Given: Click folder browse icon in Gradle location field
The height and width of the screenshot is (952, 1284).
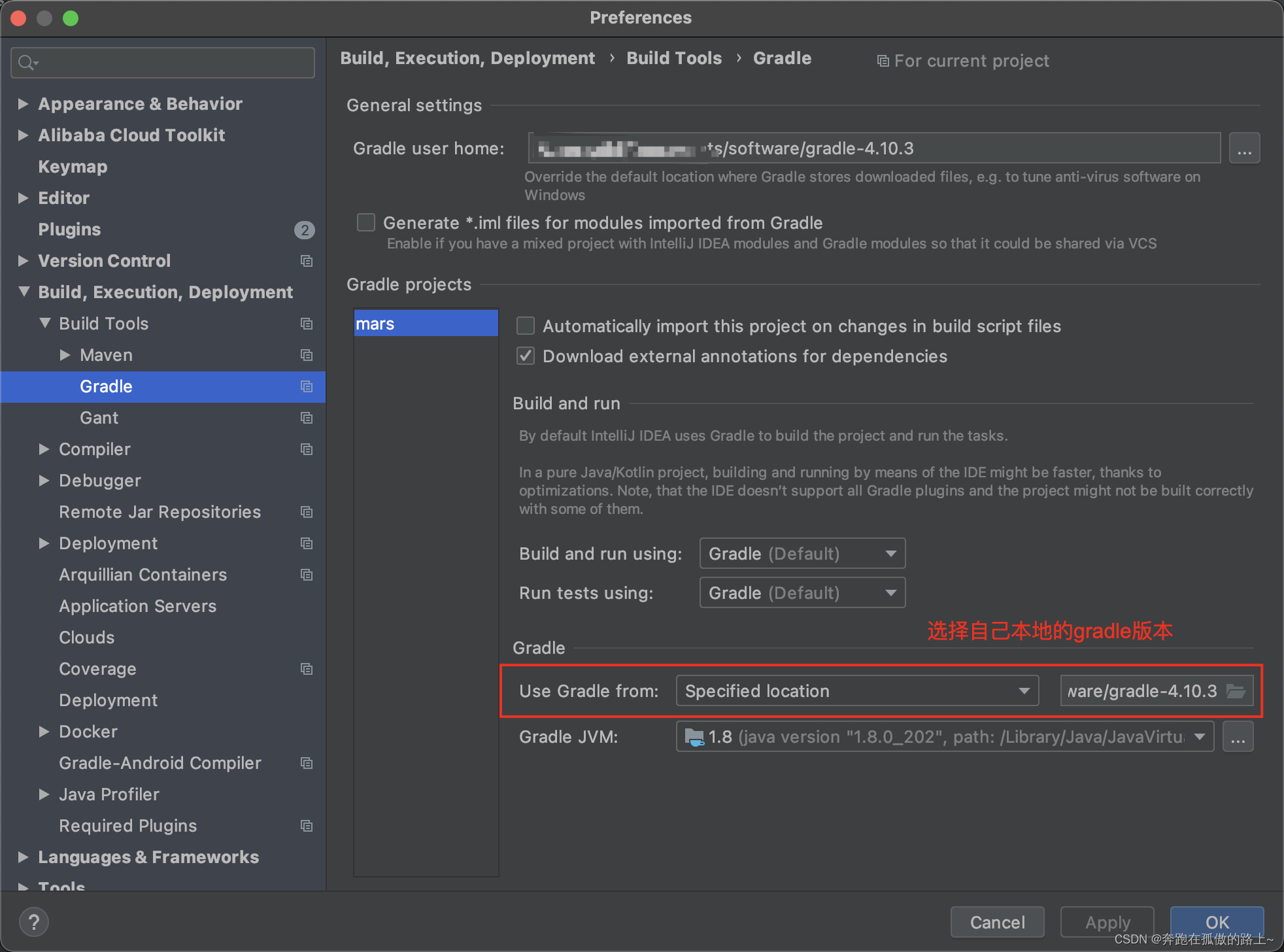Looking at the screenshot, I should click(1236, 691).
